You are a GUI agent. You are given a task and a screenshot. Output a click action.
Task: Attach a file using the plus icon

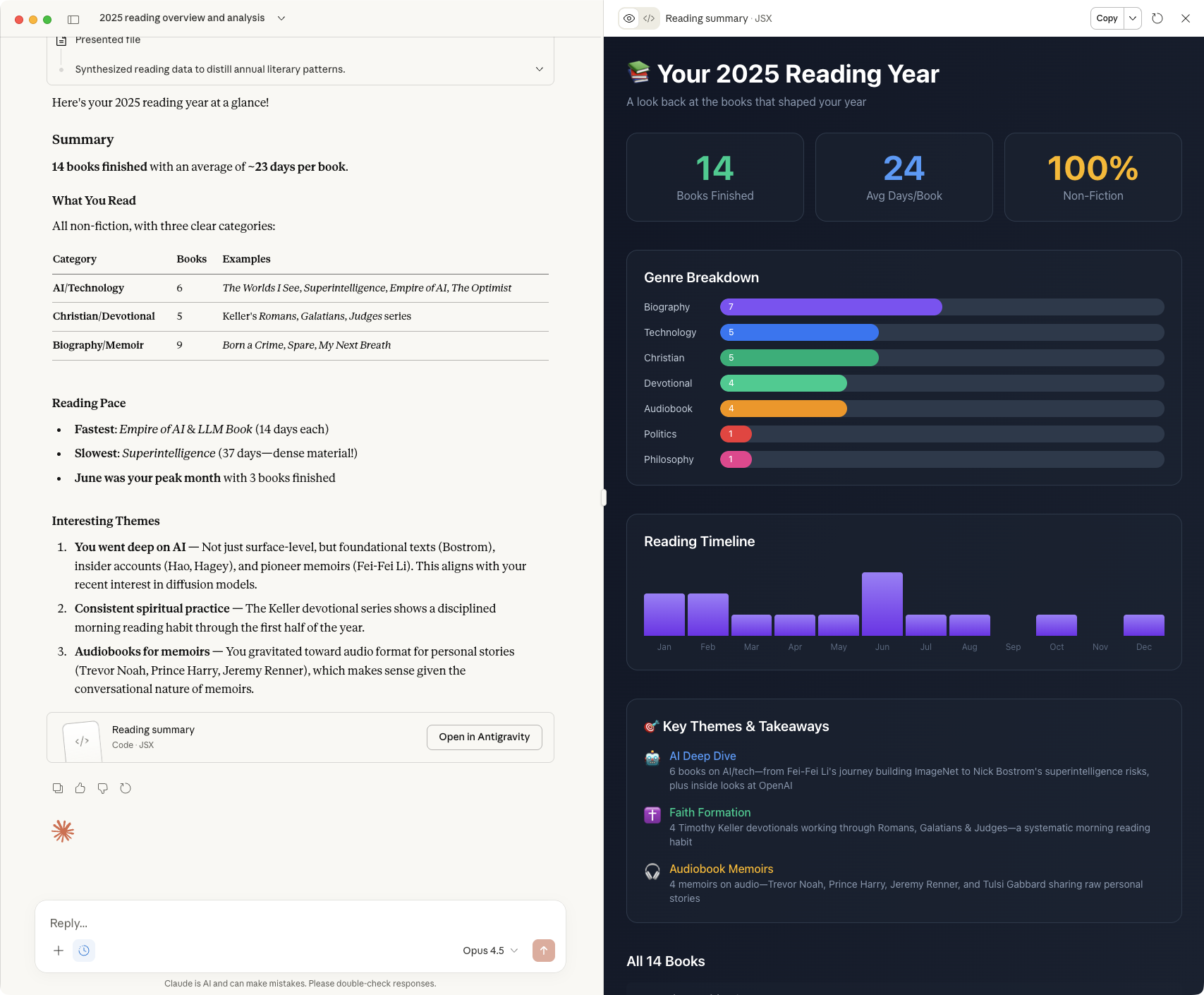tap(59, 951)
